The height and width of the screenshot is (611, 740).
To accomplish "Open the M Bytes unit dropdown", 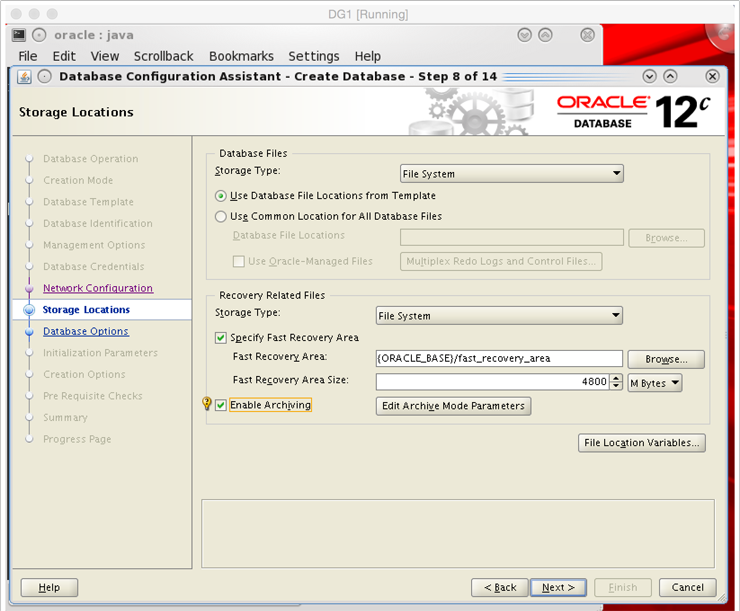I will [x=655, y=383].
